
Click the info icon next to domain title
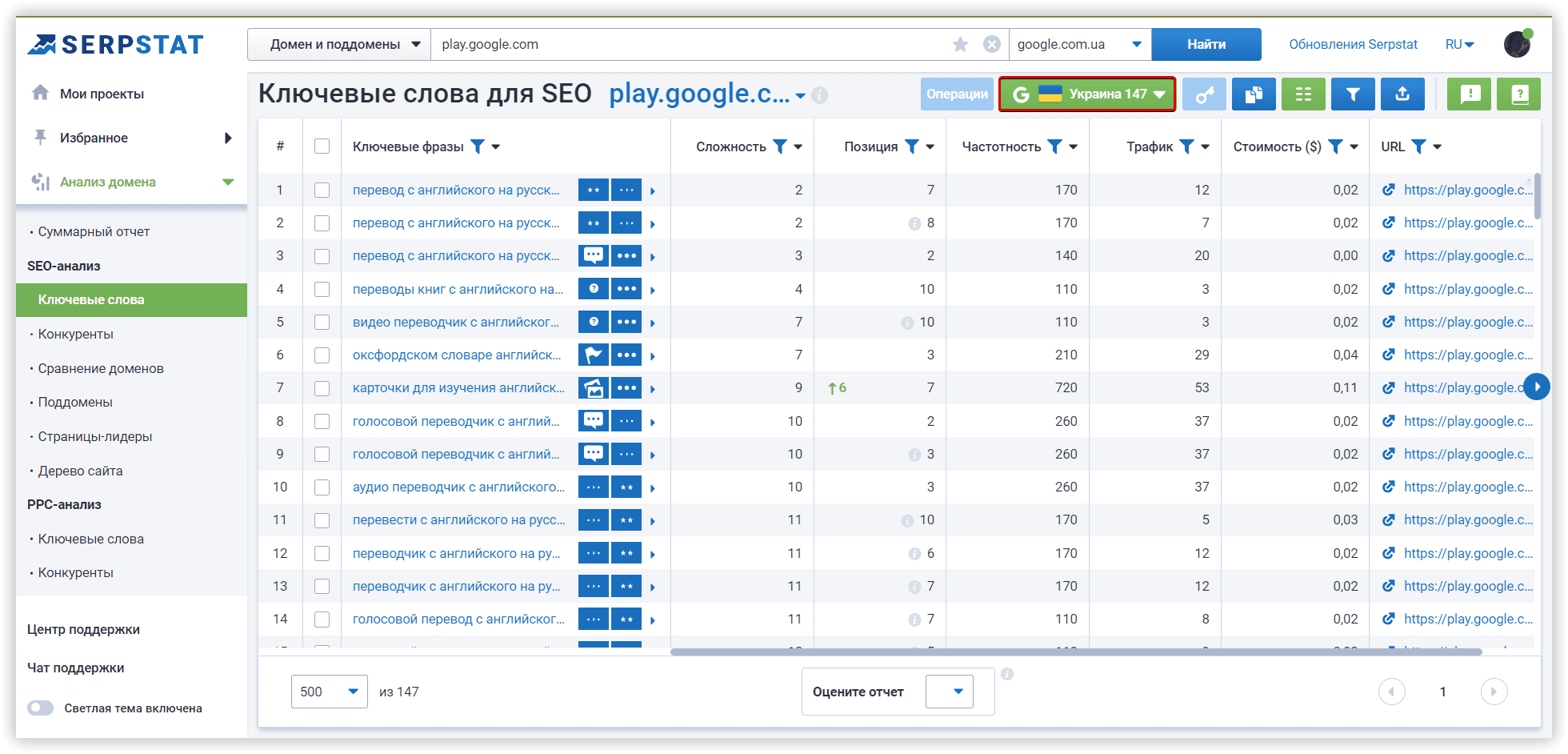click(x=819, y=95)
